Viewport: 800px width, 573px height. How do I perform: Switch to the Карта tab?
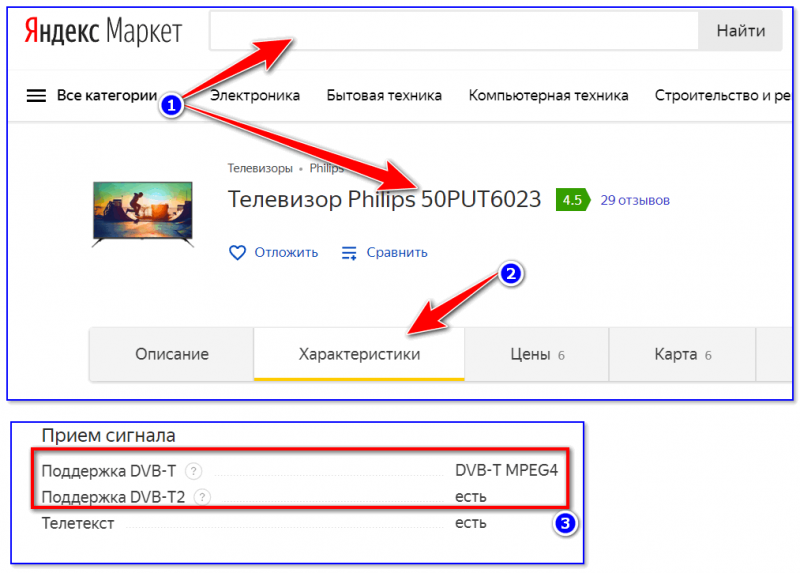click(682, 354)
